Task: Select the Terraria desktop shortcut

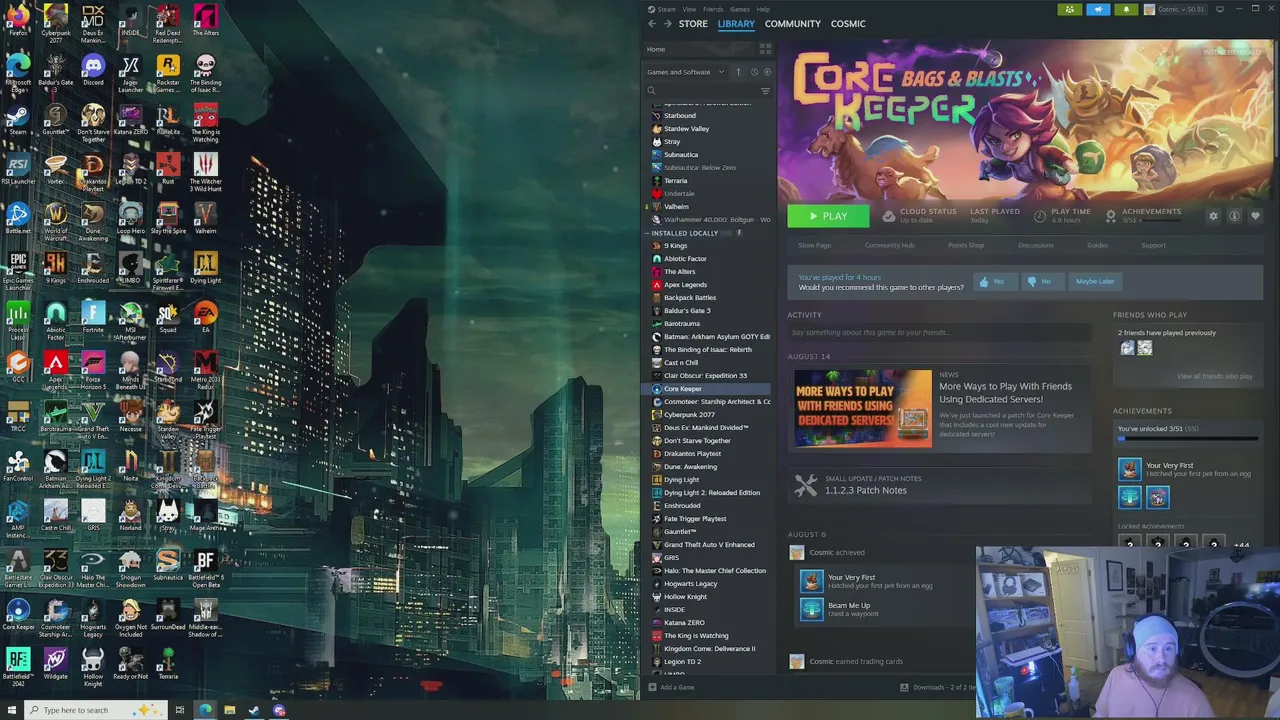Action: pos(168,665)
